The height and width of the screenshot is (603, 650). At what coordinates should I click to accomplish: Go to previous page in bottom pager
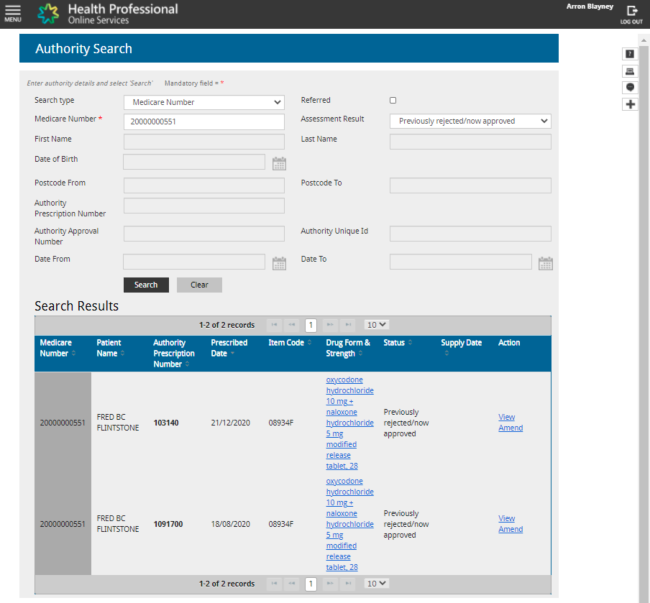tap(292, 584)
